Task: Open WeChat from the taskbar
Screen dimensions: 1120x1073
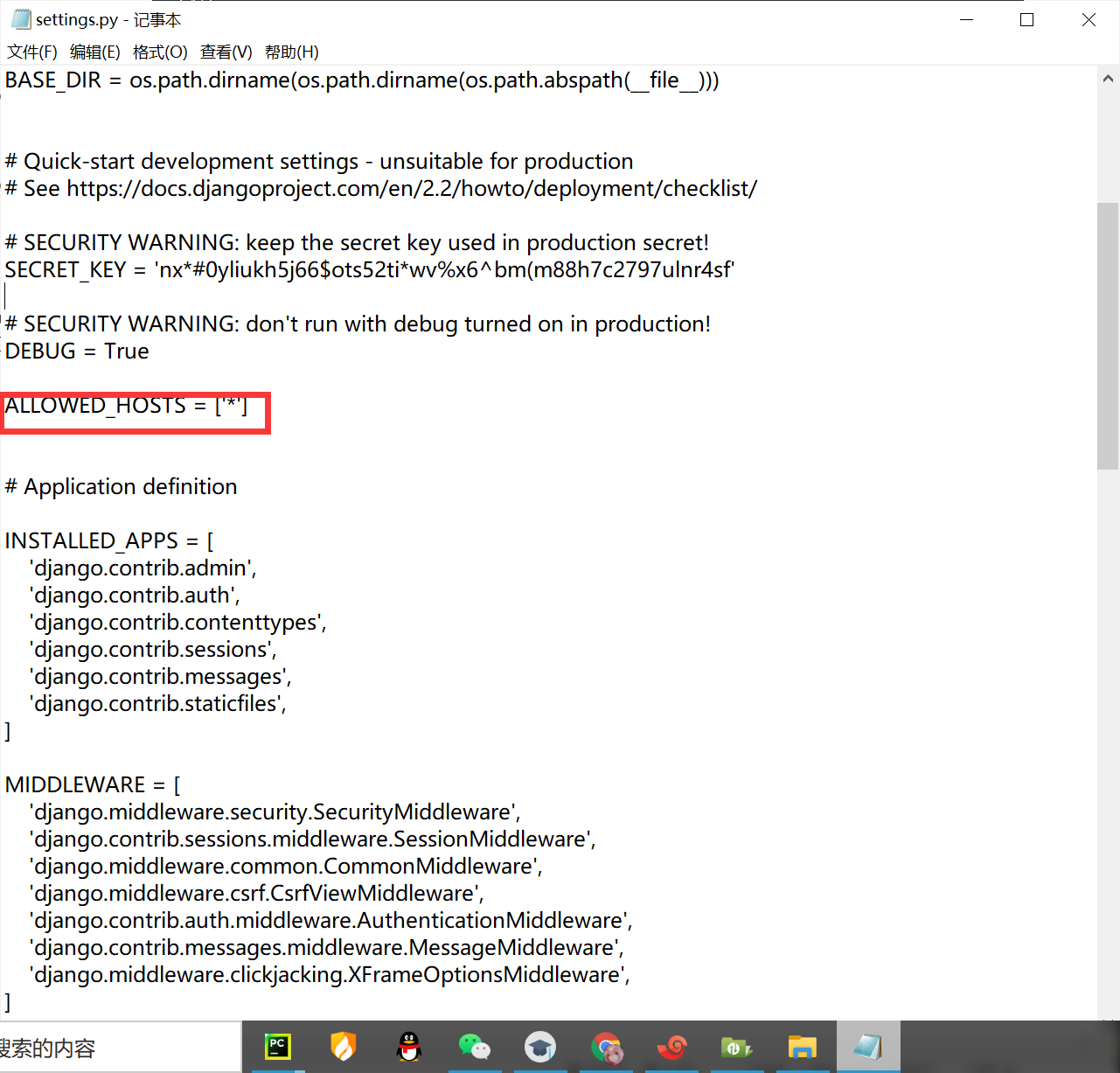Action: pos(475,1047)
